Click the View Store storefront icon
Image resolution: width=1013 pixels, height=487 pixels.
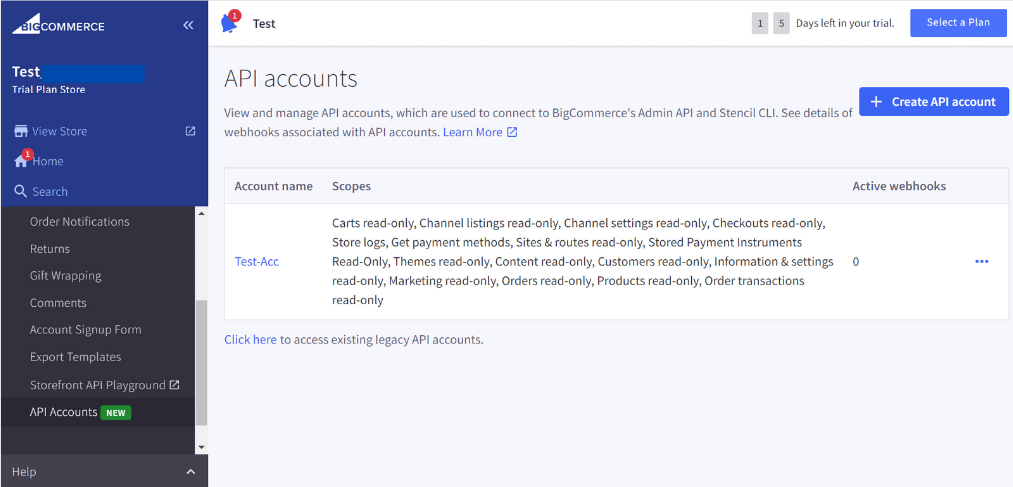[20, 131]
